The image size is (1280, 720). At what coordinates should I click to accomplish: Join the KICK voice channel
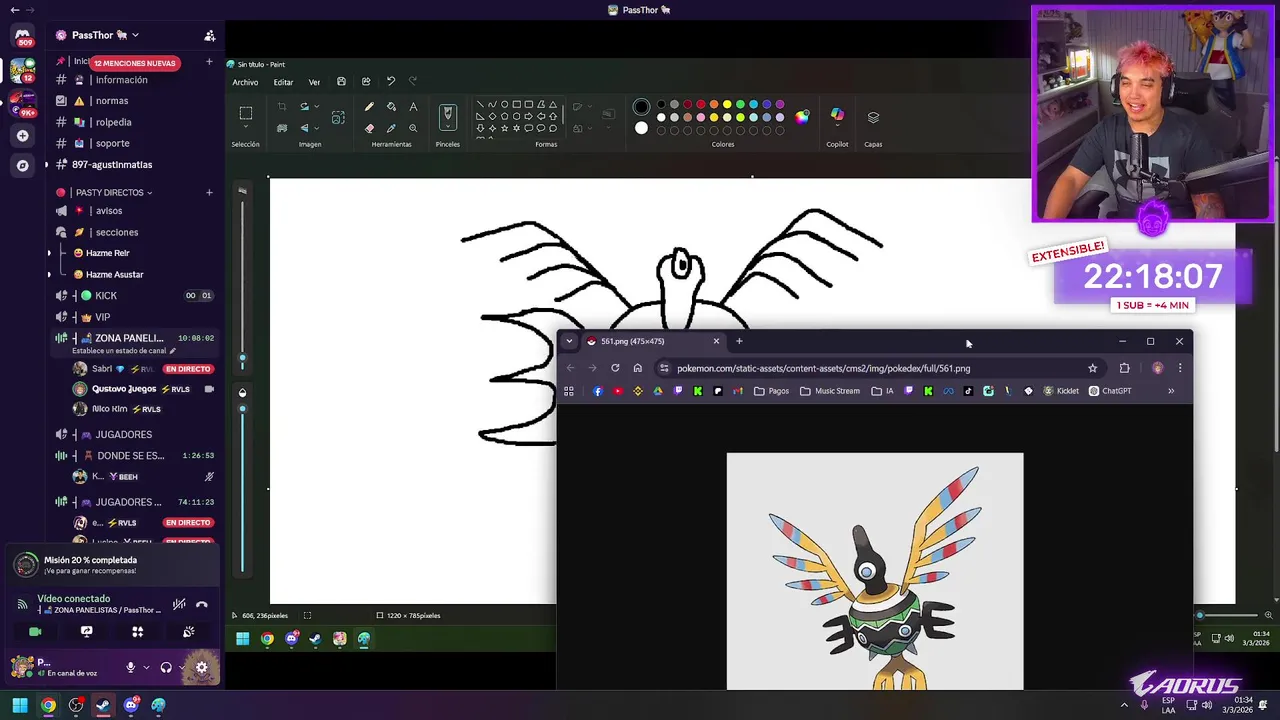click(x=106, y=296)
